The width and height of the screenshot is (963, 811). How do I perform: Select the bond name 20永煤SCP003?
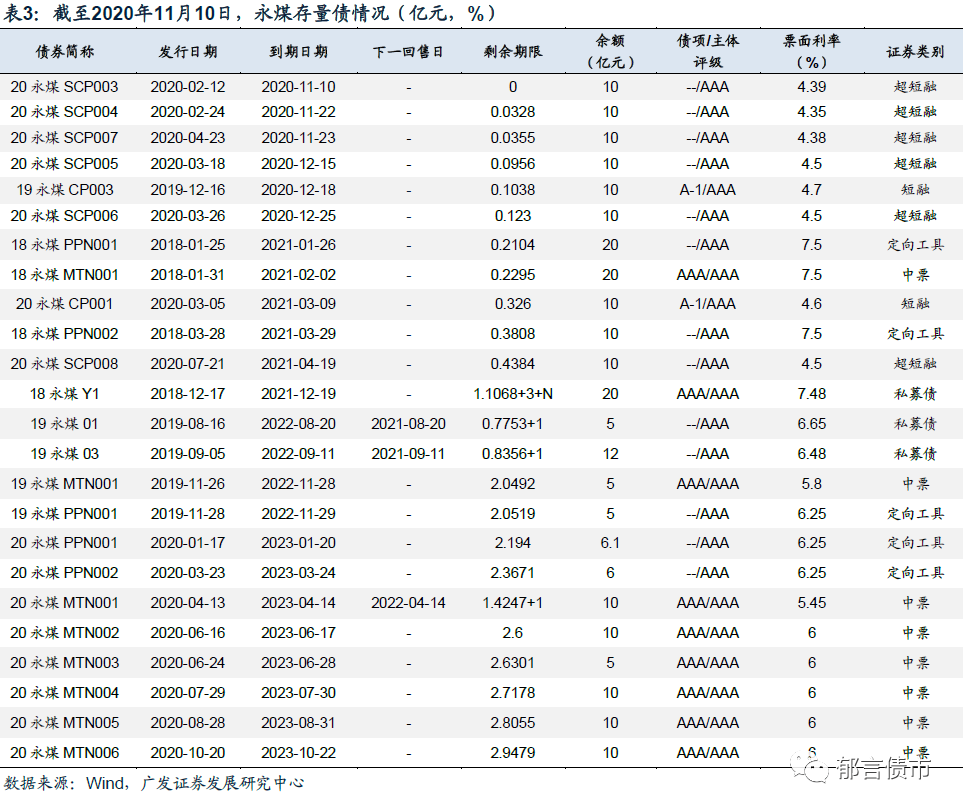point(62,87)
